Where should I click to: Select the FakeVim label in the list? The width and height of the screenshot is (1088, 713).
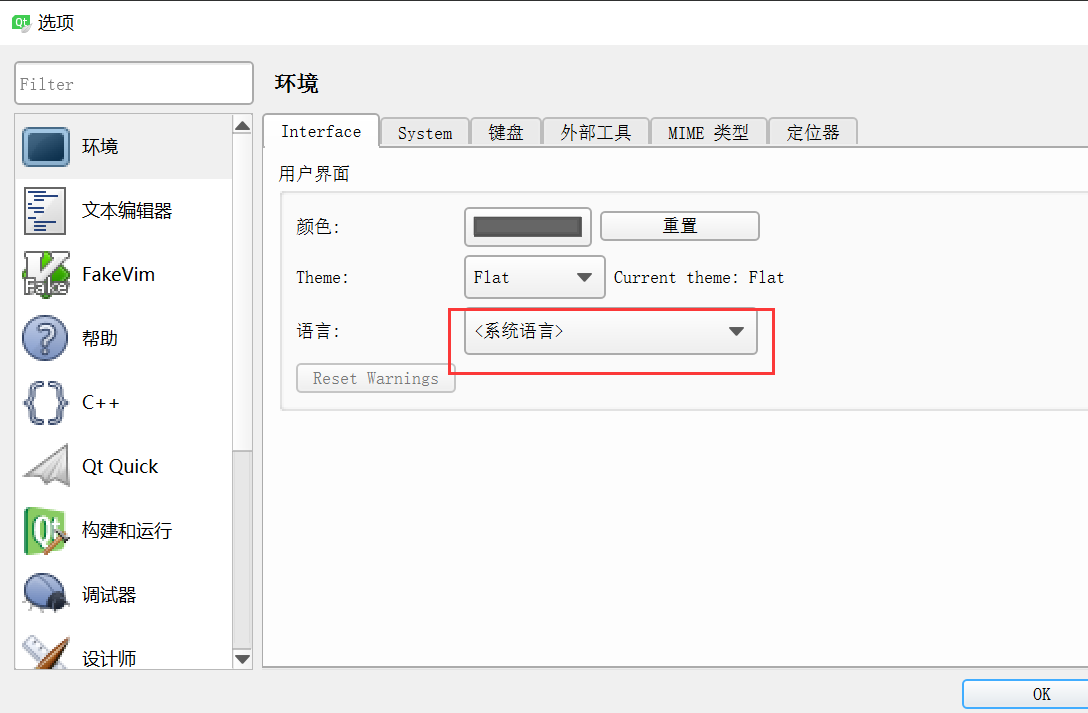[x=119, y=275]
